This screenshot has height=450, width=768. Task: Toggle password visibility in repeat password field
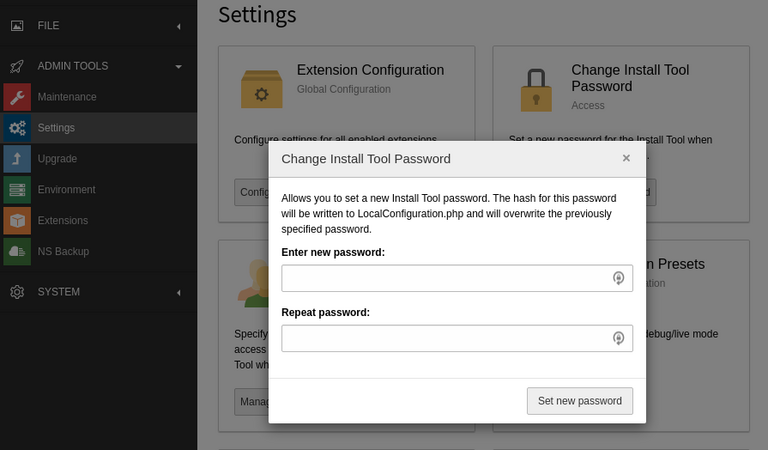pyautogui.click(x=619, y=338)
